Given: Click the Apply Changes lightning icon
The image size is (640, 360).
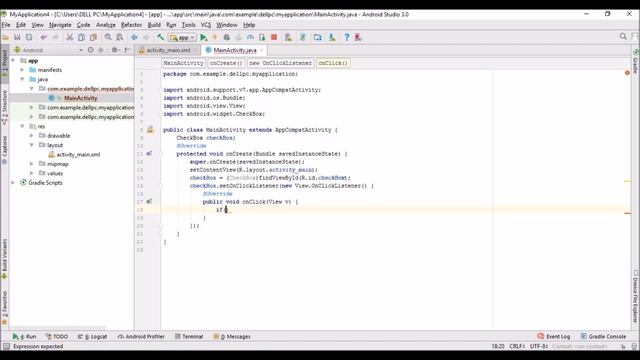Looking at the screenshot, I should [215, 38].
